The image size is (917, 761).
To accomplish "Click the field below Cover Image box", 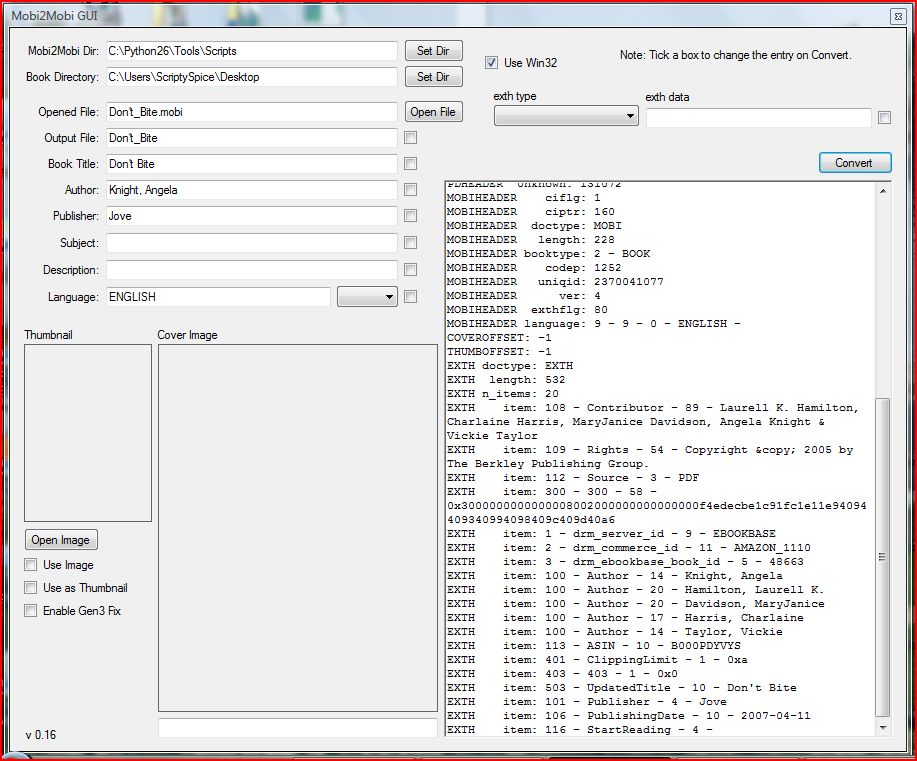I will click(298, 728).
